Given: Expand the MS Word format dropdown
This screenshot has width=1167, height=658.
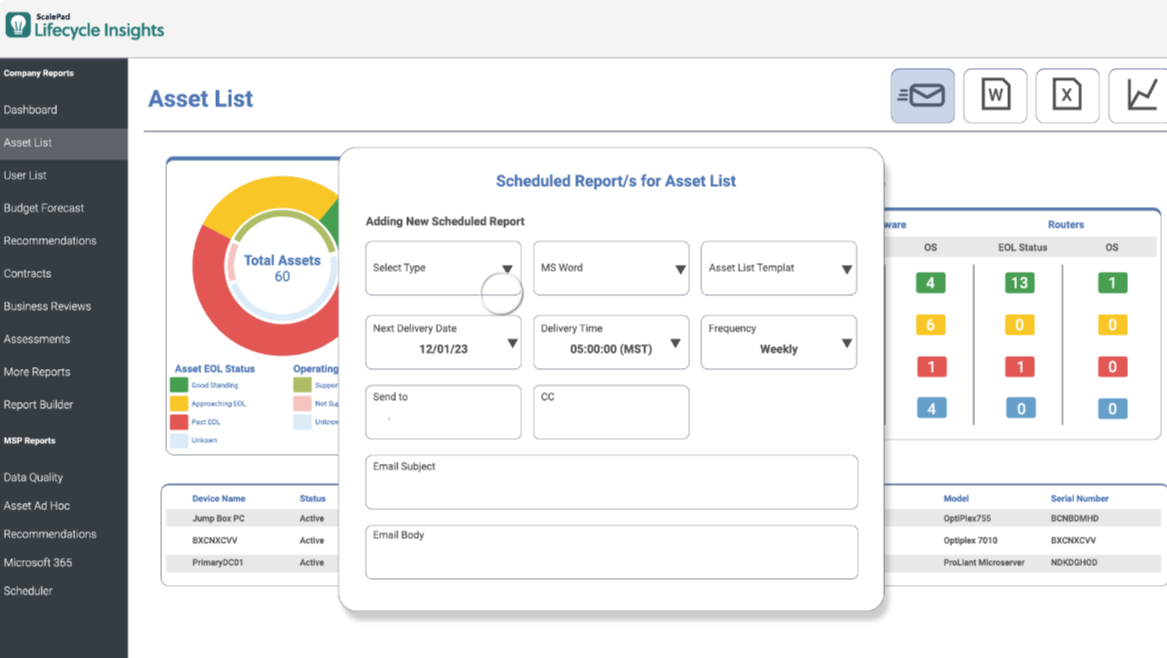Looking at the screenshot, I should (610, 268).
